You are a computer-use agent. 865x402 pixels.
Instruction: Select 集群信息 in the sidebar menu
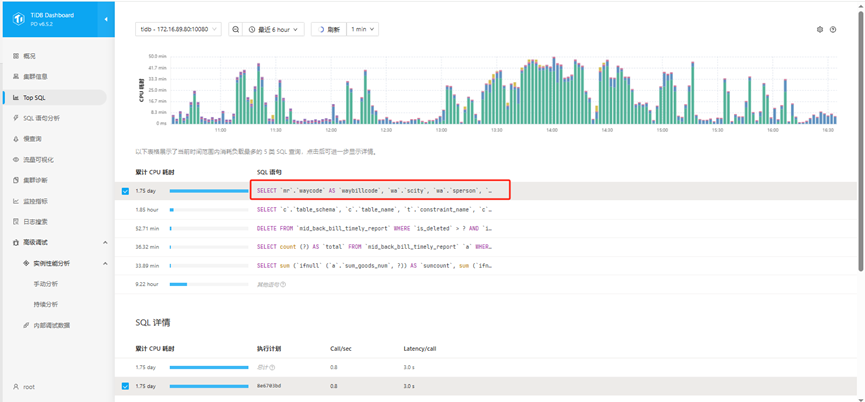[35, 76]
